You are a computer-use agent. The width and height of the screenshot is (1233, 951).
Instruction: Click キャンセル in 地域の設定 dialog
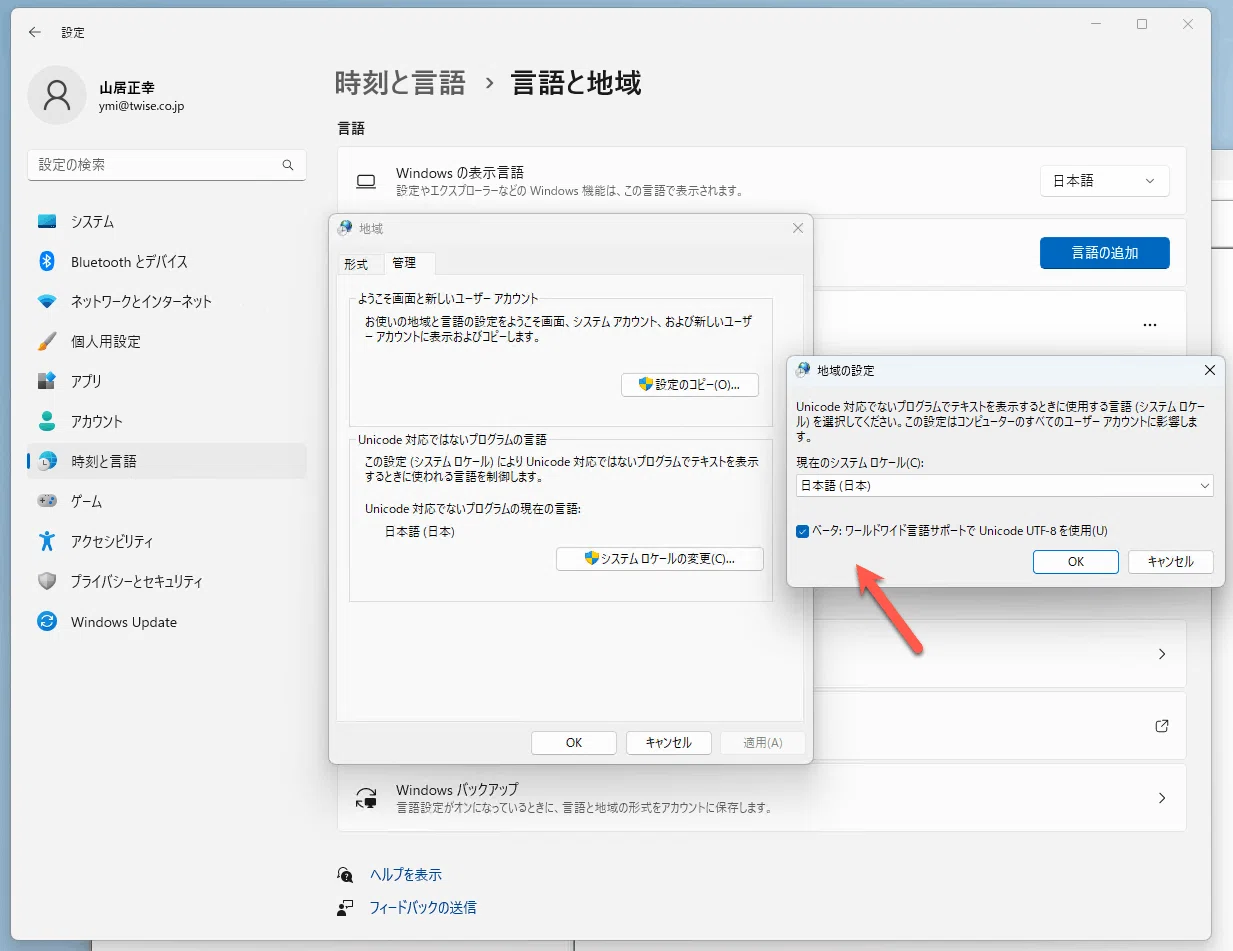(x=1171, y=562)
